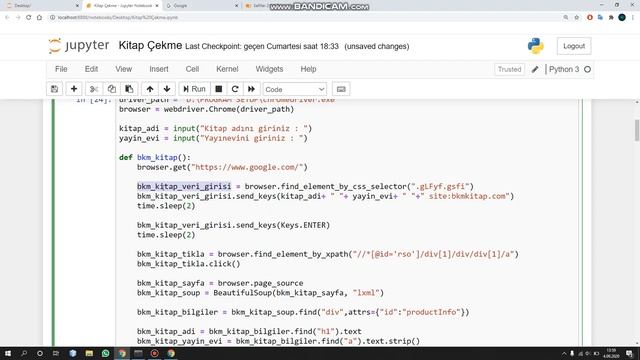
Task: Save and checkpoint the notebook
Action: click(x=54, y=89)
